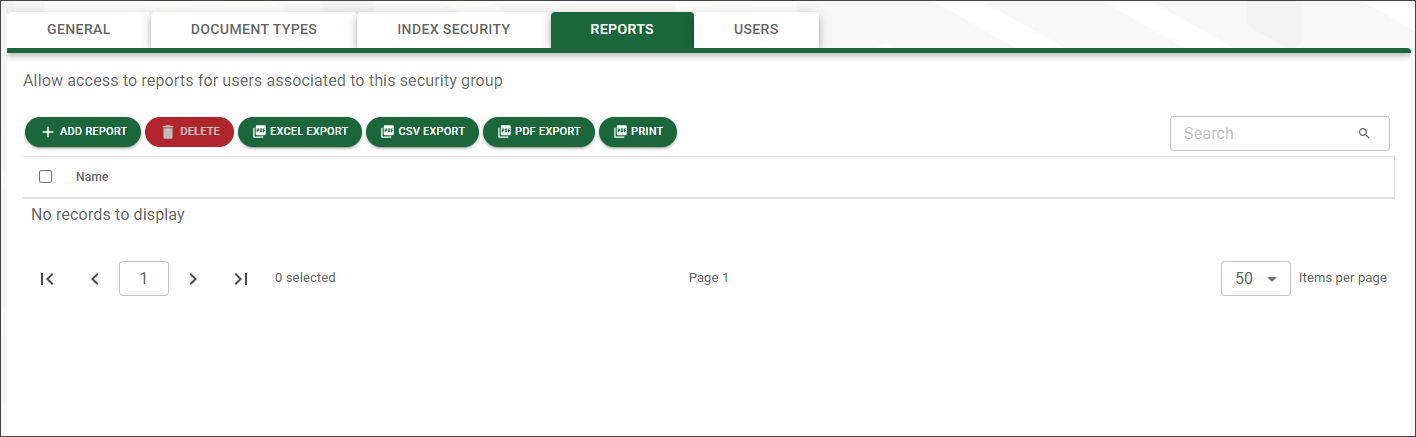Click the CSV Export button
Image resolution: width=1416 pixels, height=437 pixels.
[x=423, y=132]
